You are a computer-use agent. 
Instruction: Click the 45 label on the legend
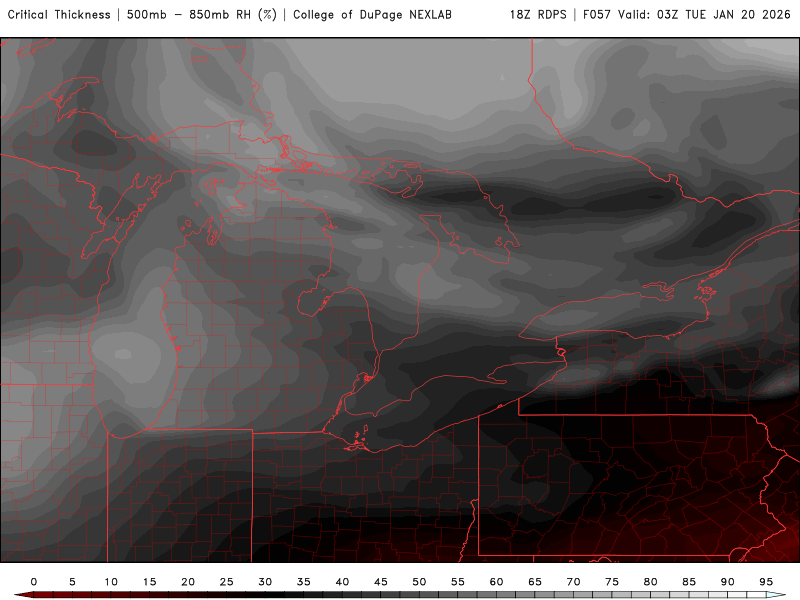click(x=381, y=582)
